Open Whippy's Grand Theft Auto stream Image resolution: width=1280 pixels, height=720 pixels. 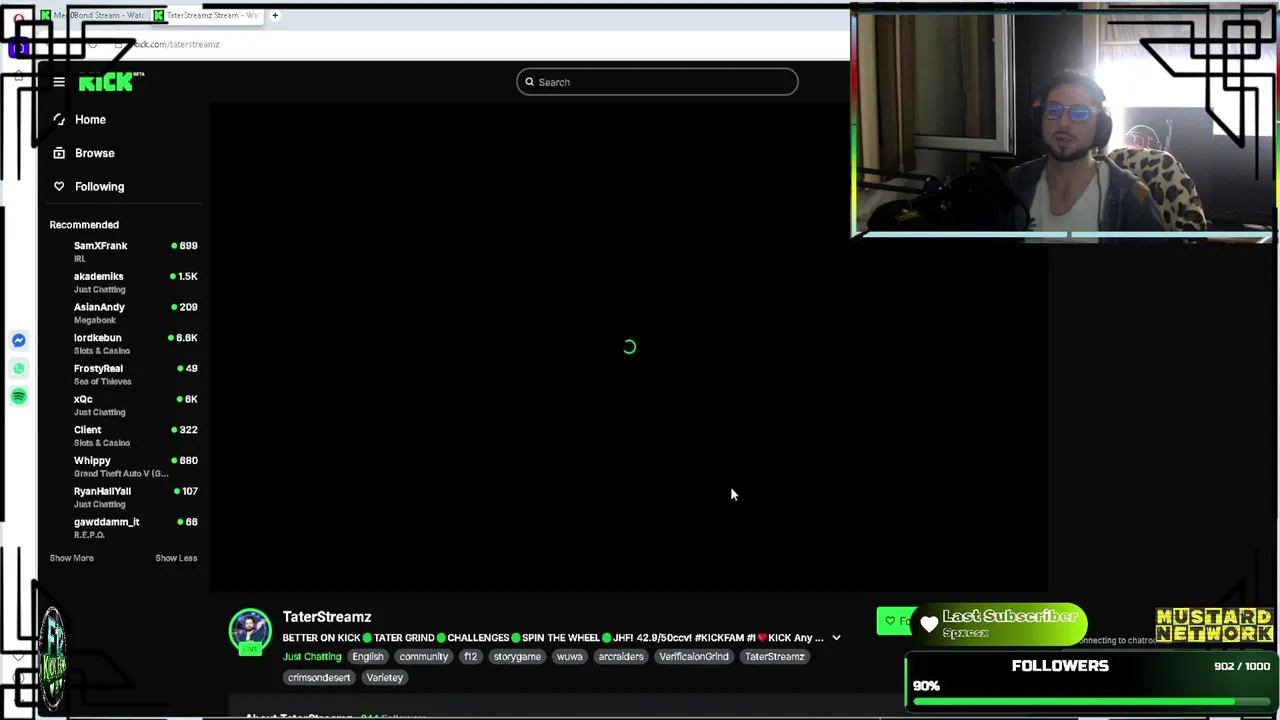point(125,466)
